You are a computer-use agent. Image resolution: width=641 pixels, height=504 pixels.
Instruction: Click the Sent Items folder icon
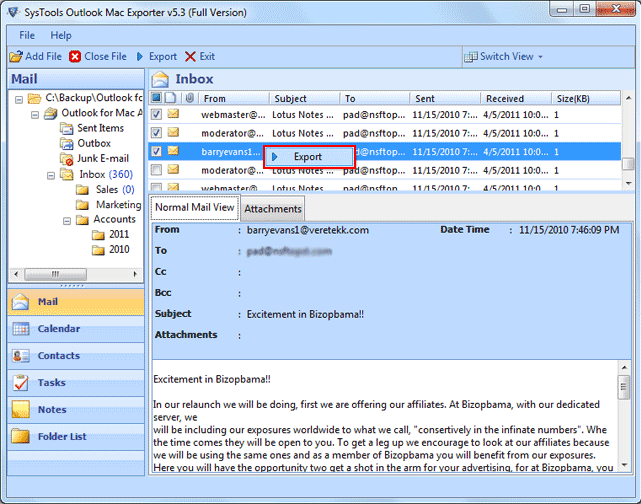(67, 128)
